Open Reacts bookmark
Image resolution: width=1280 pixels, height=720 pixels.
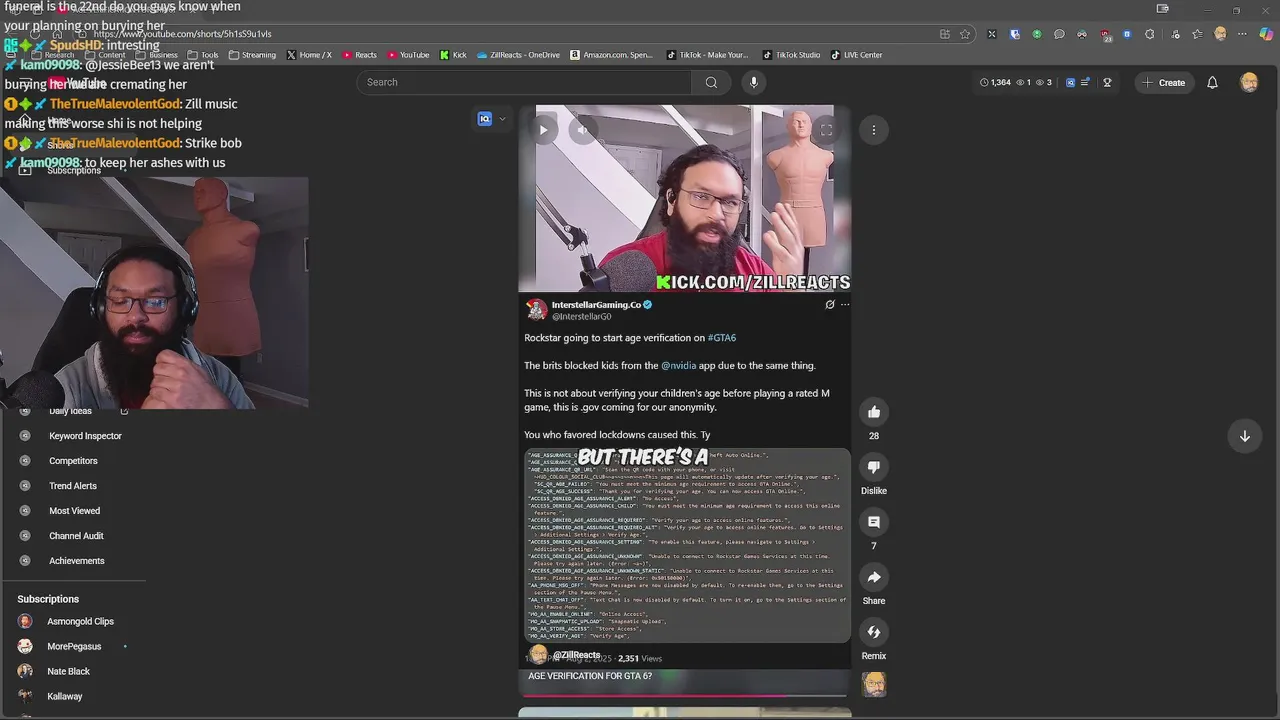[360, 55]
